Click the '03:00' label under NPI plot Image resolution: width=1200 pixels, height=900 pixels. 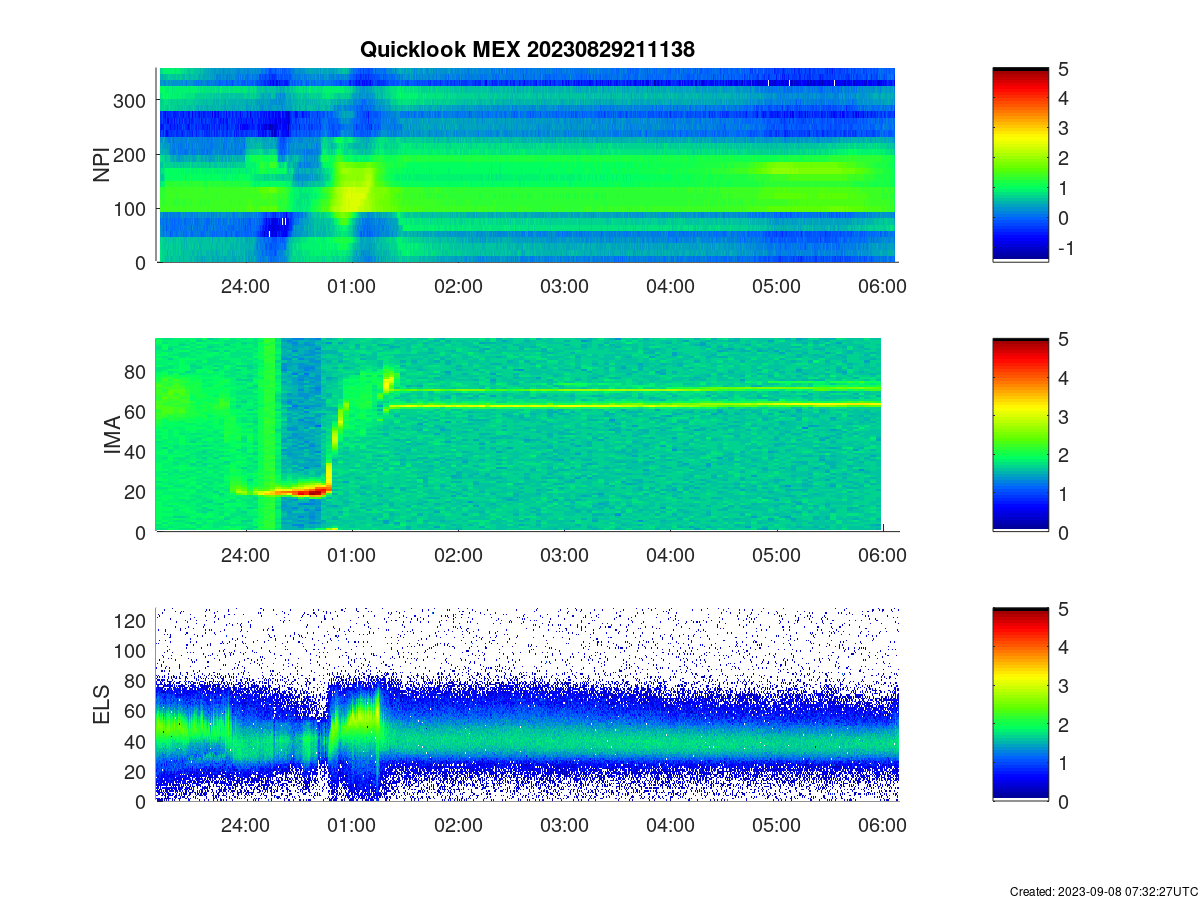564,286
